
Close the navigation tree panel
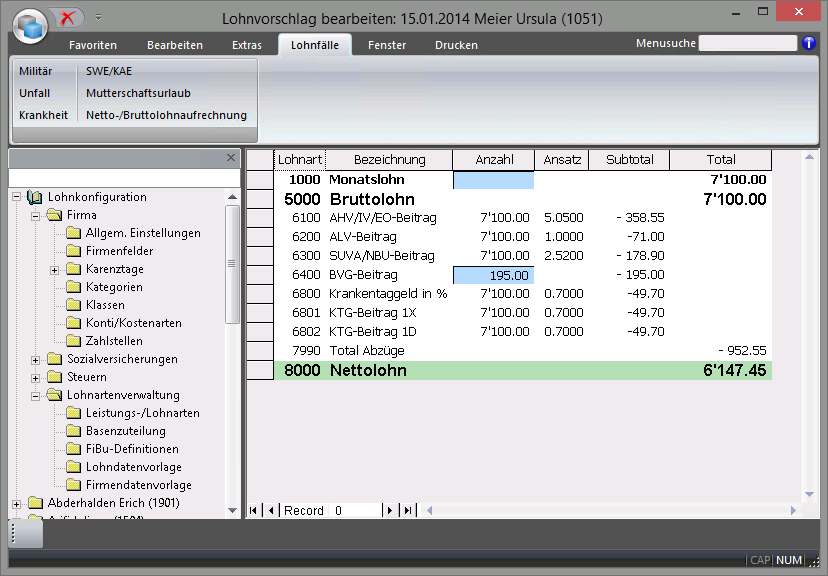[x=231, y=158]
